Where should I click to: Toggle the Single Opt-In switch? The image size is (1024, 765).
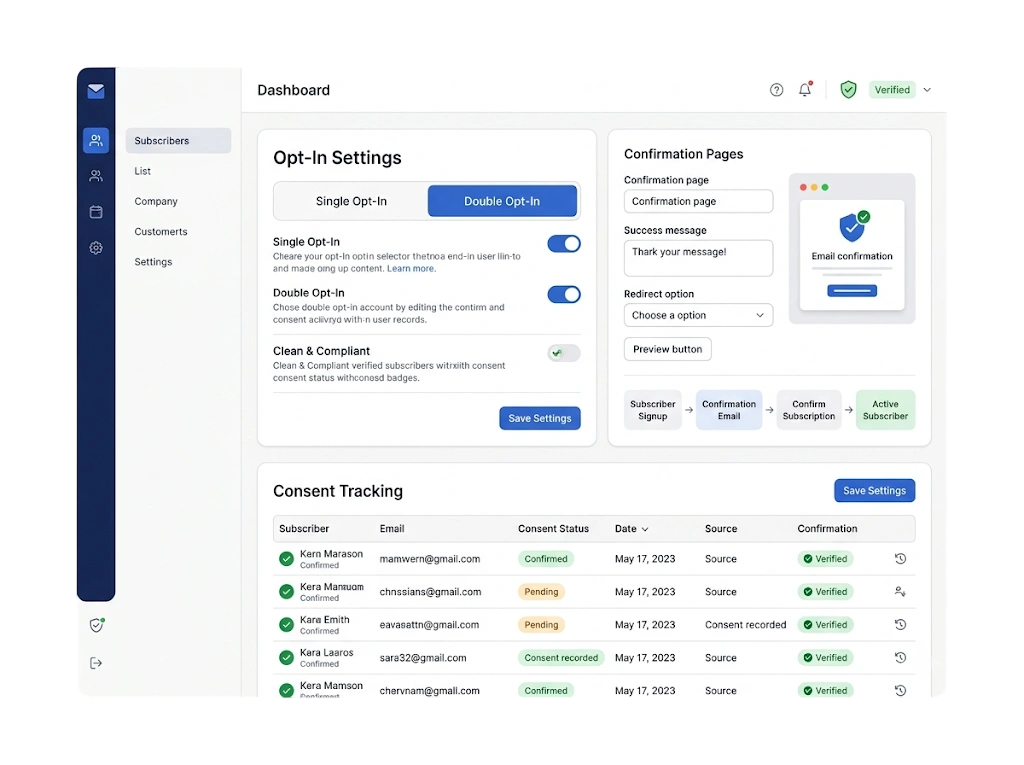pyautogui.click(x=564, y=244)
